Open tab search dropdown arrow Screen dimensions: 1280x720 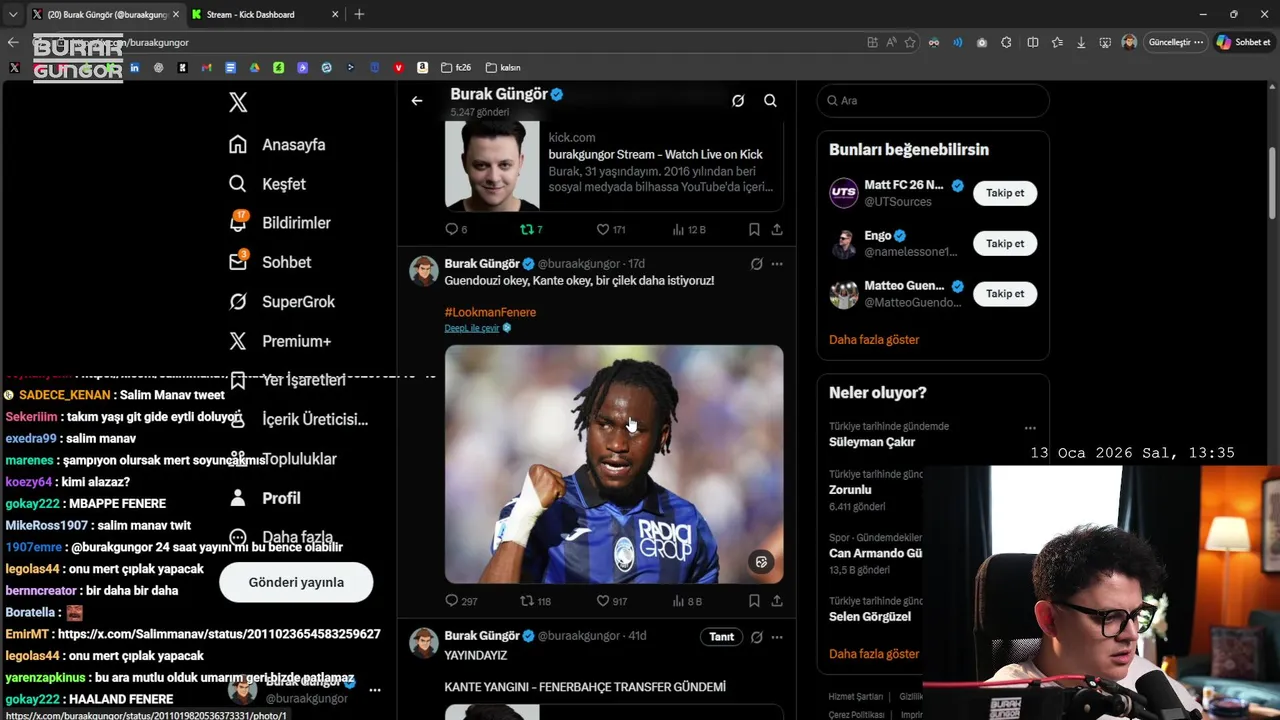(12, 14)
